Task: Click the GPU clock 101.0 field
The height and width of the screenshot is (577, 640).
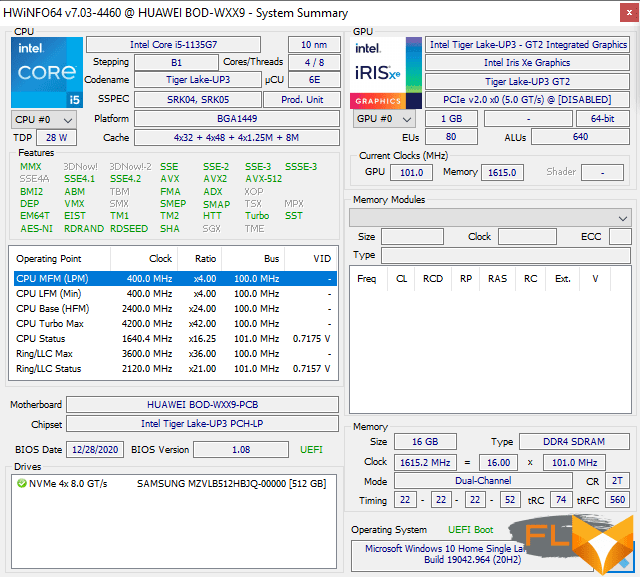Action: coord(411,173)
